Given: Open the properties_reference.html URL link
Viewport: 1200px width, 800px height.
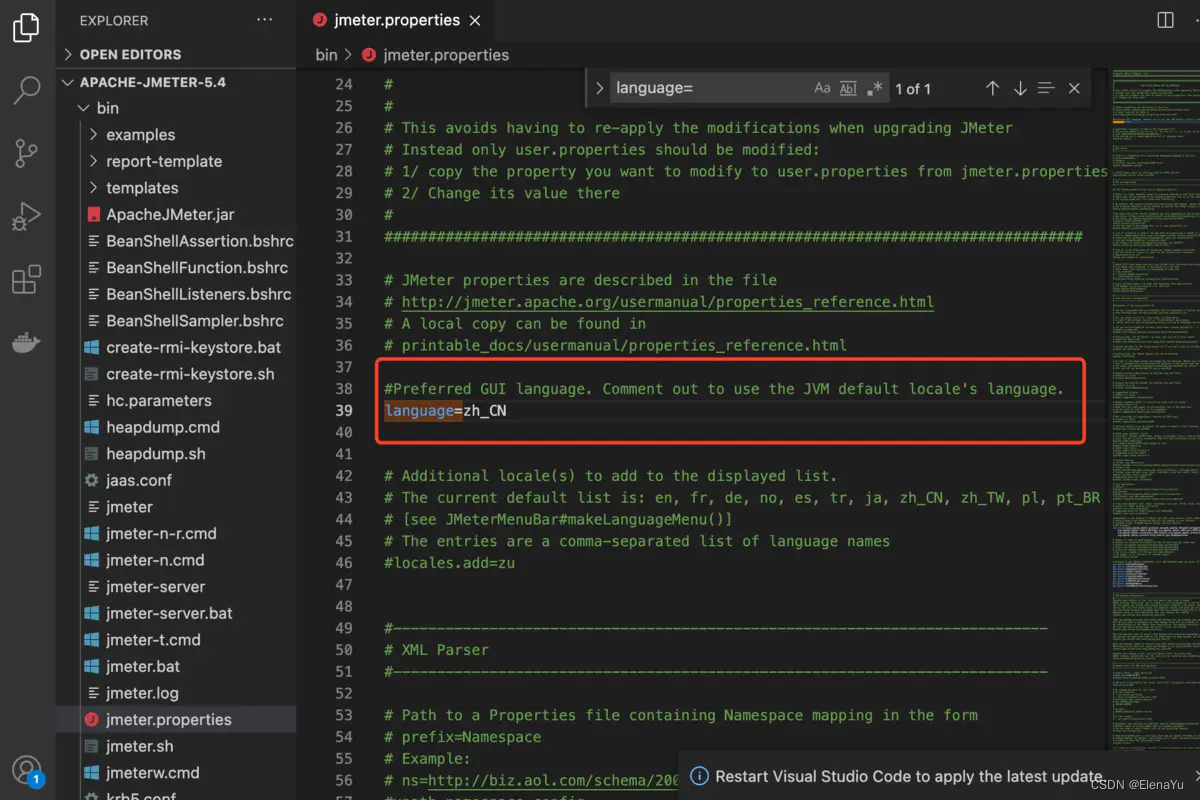Looking at the screenshot, I should point(668,302).
